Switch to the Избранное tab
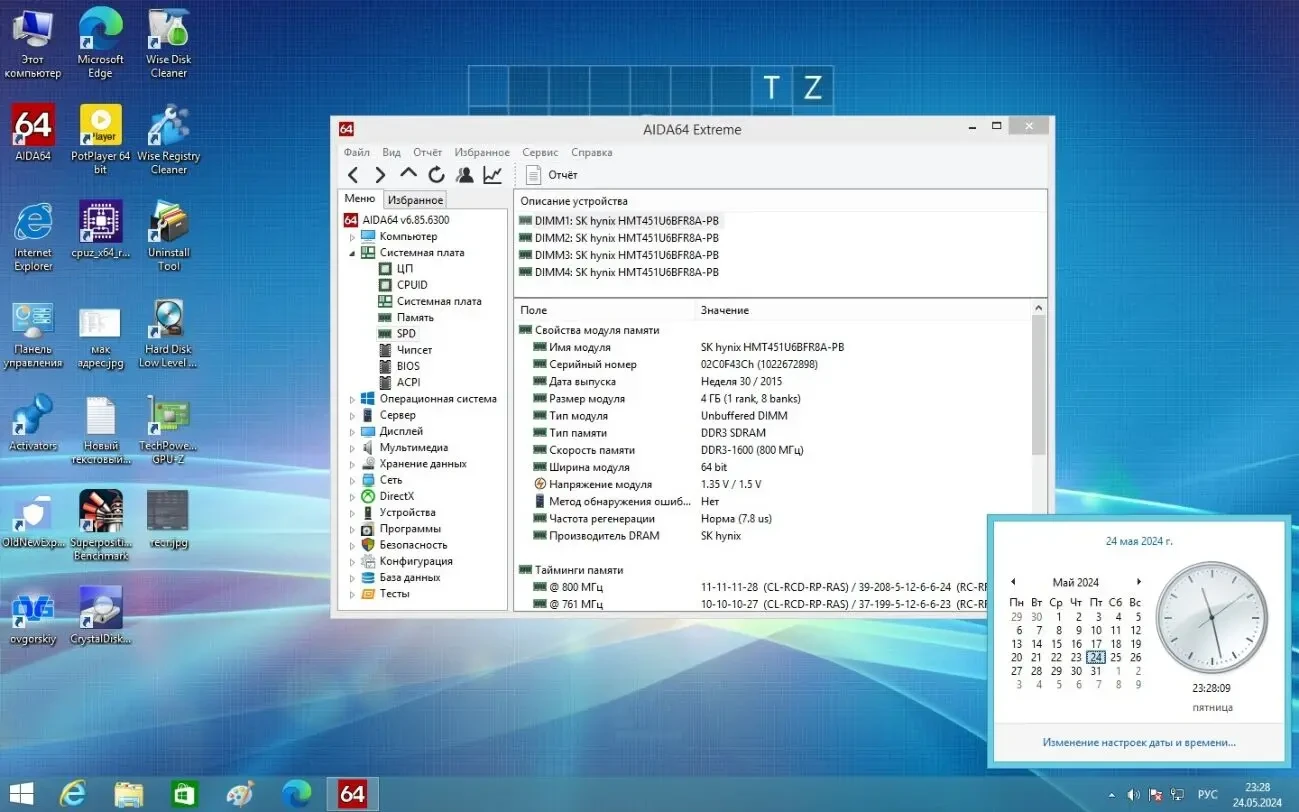Image resolution: width=1299 pixels, height=812 pixels. tap(414, 199)
